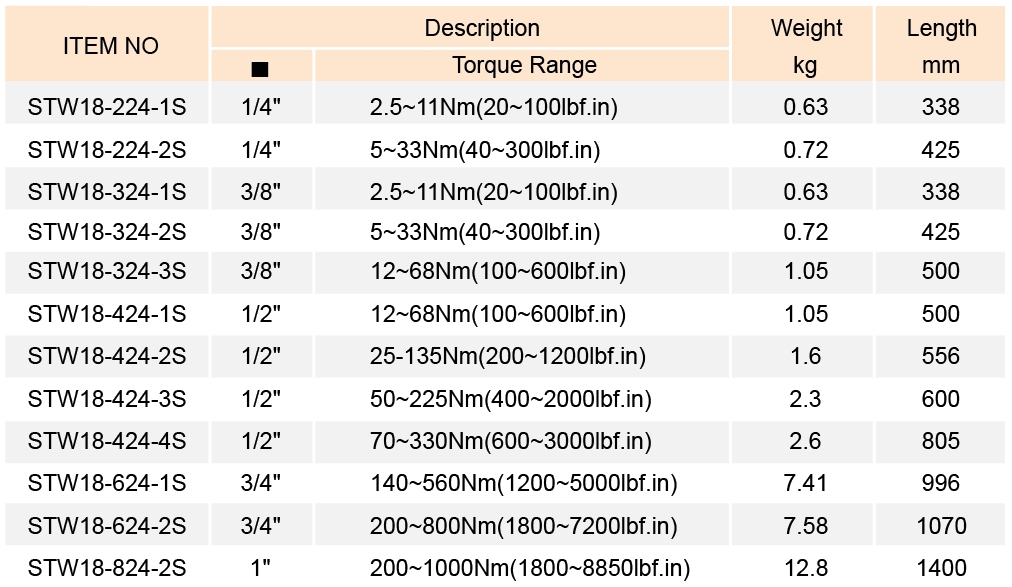The width and height of the screenshot is (1012, 587).
Task: Select the STW18-324-3S item cell
Action: click(x=107, y=271)
